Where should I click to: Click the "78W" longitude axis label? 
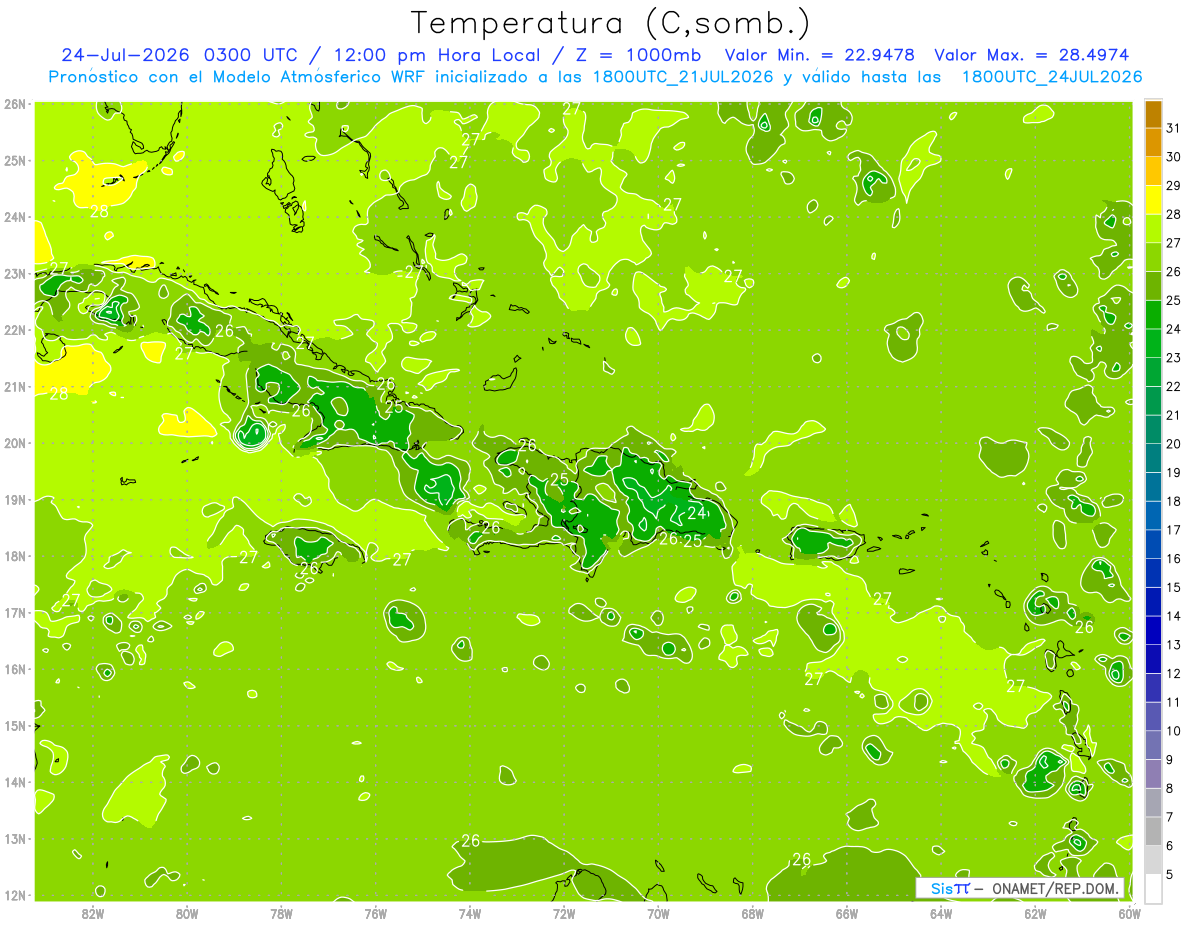pos(281,913)
